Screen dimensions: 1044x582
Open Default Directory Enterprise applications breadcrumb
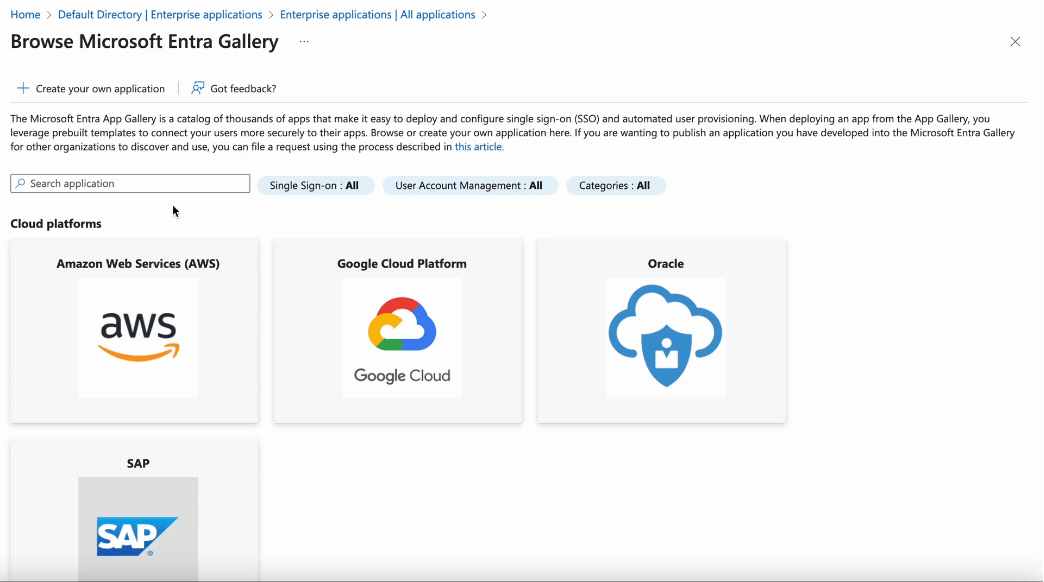point(159,14)
